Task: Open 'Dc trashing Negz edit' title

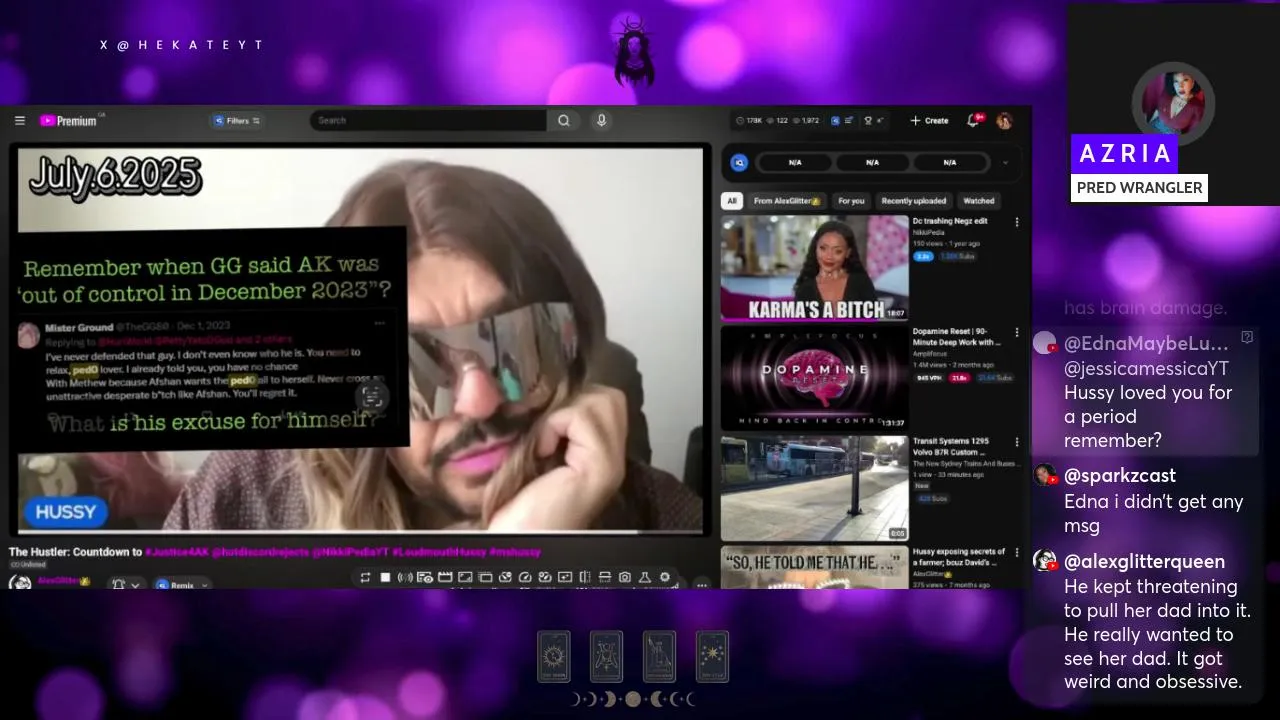Action: (950, 221)
